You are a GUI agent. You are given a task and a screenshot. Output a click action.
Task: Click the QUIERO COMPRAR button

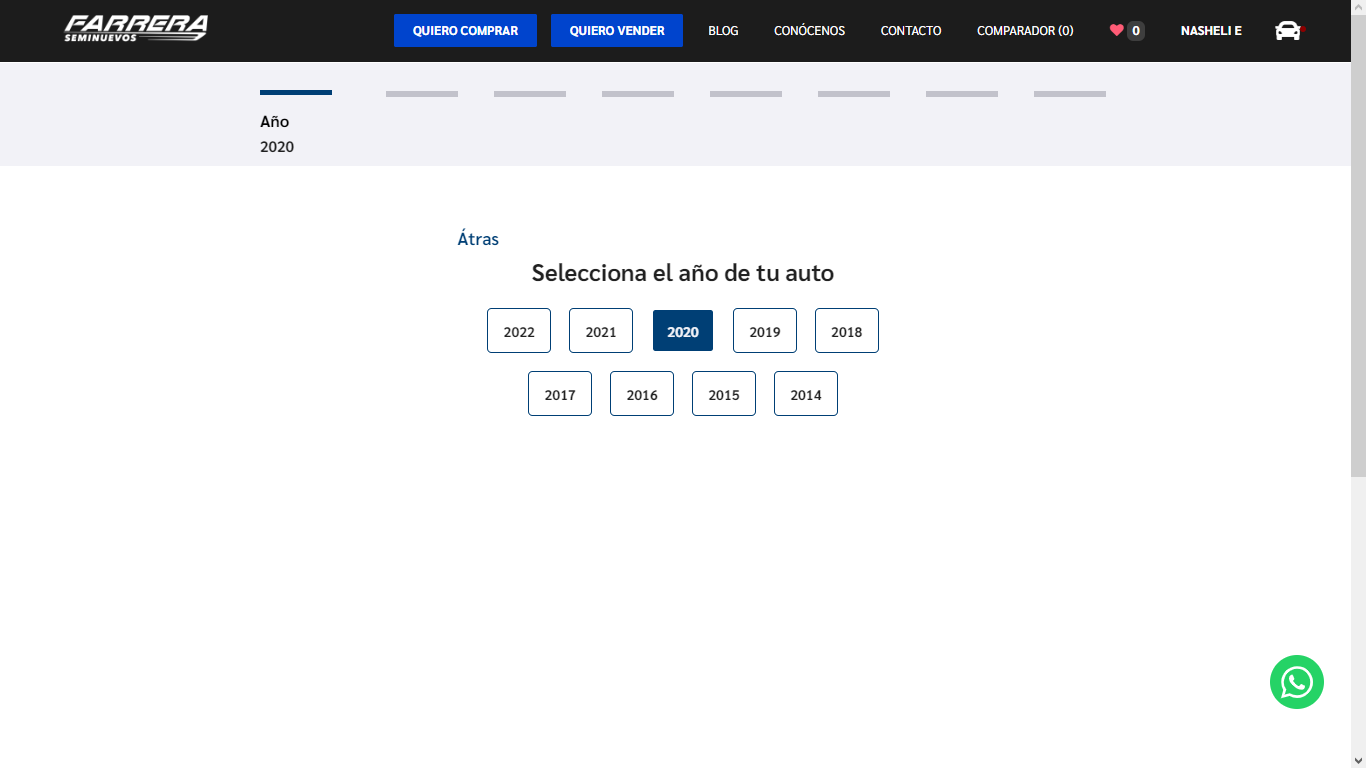click(465, 31)
